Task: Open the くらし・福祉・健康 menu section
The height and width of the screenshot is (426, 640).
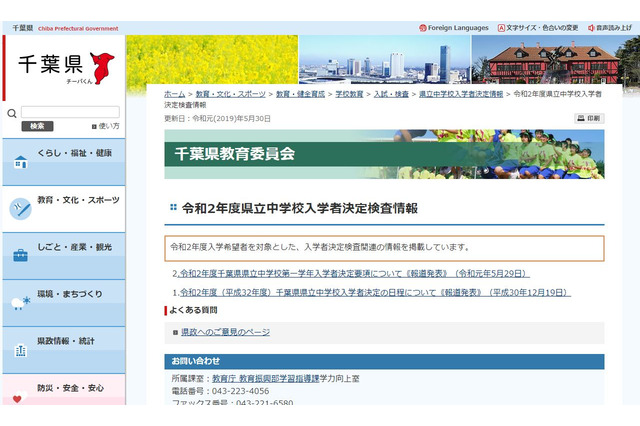Action: [64, 162]
